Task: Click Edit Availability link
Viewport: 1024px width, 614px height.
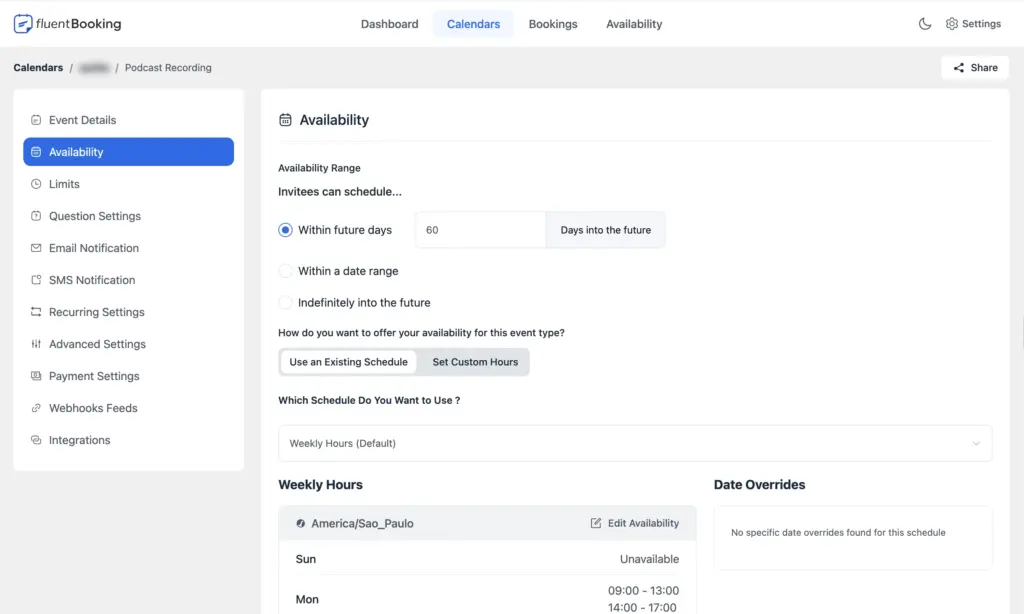Action: [635, 523]
